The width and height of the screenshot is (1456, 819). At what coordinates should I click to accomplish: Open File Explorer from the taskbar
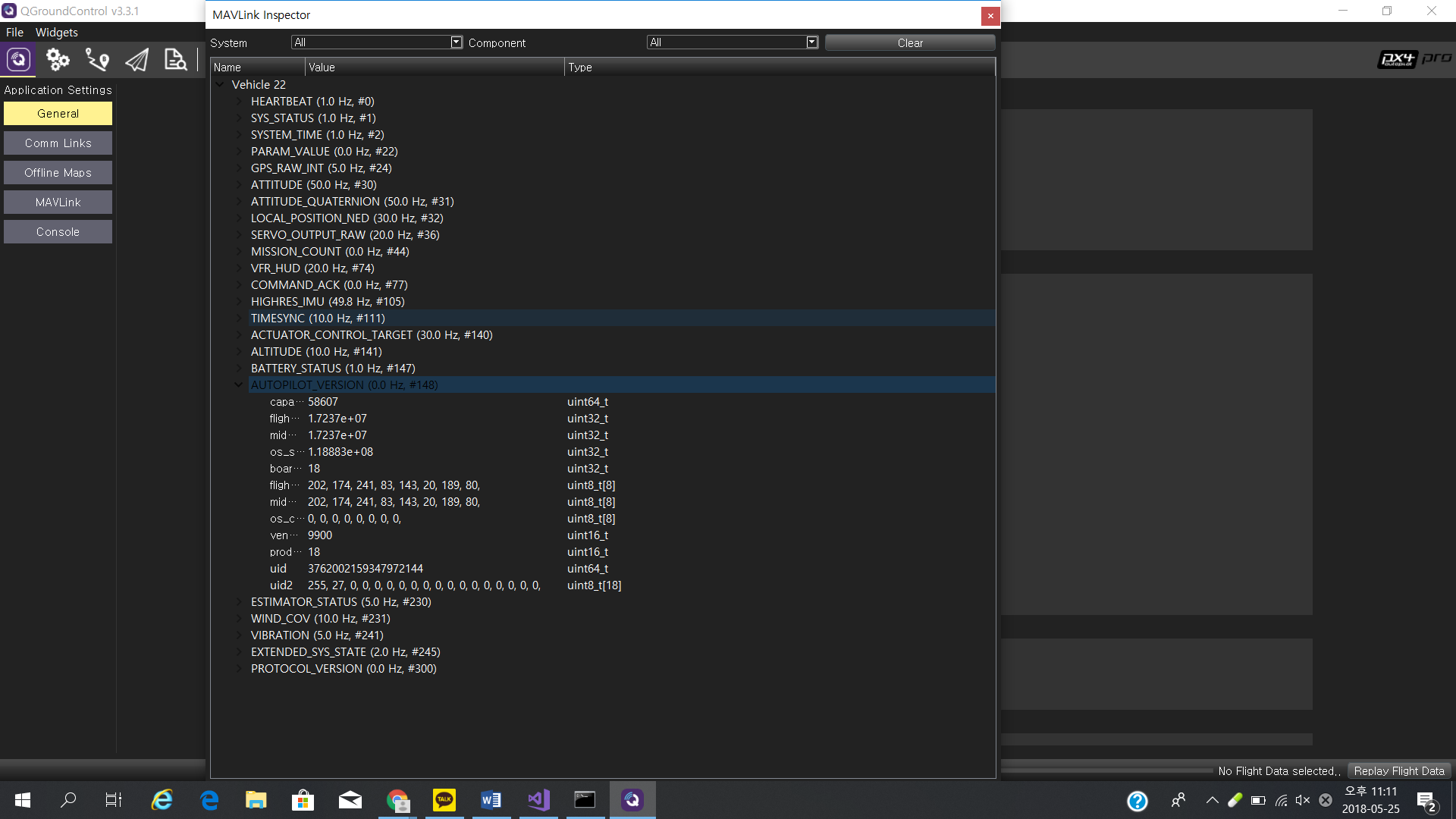click(x=256, y=799)
